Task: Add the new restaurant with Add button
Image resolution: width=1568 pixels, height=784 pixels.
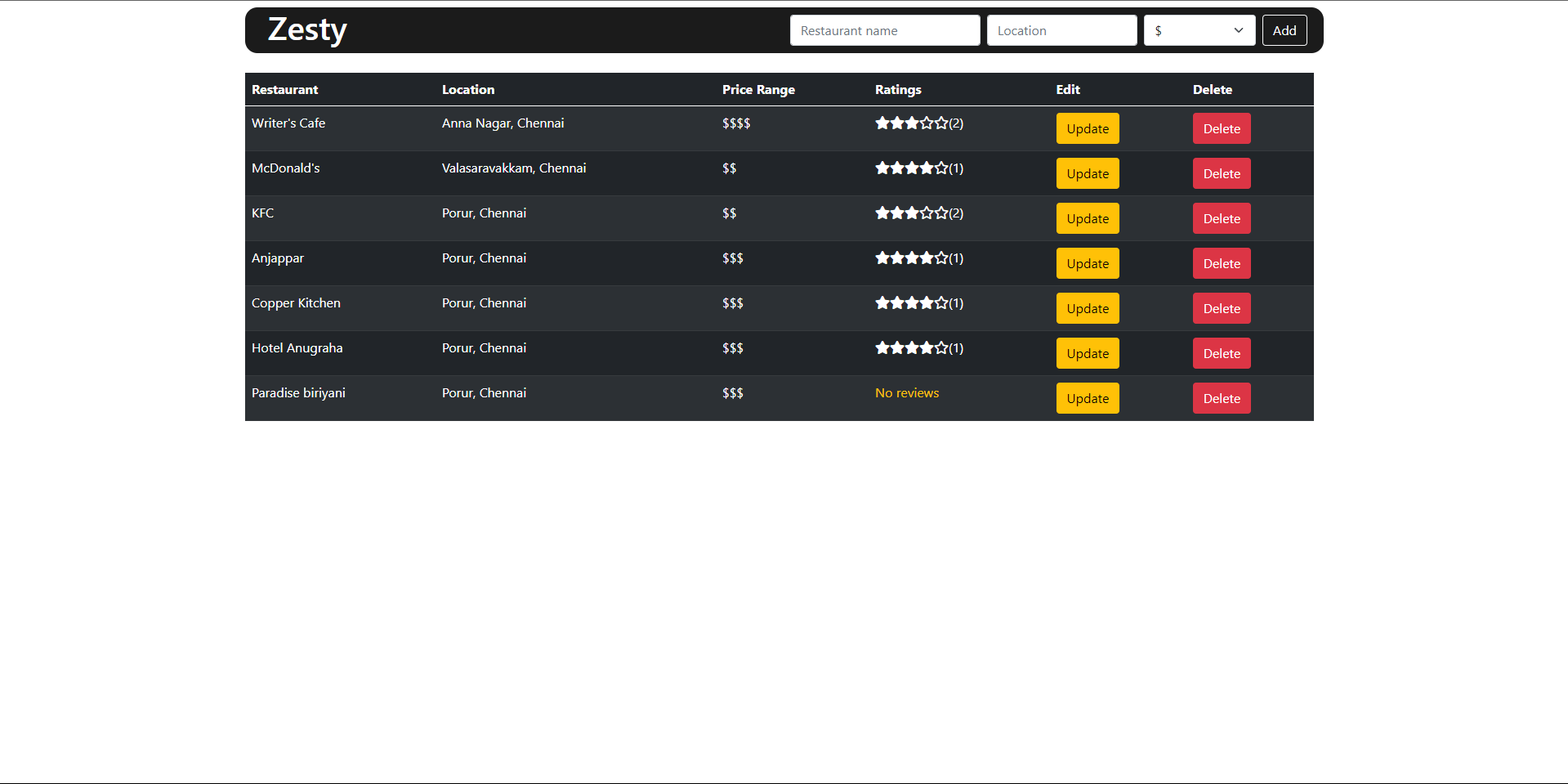Action: pyautogui.click(x=1284, y=30)
